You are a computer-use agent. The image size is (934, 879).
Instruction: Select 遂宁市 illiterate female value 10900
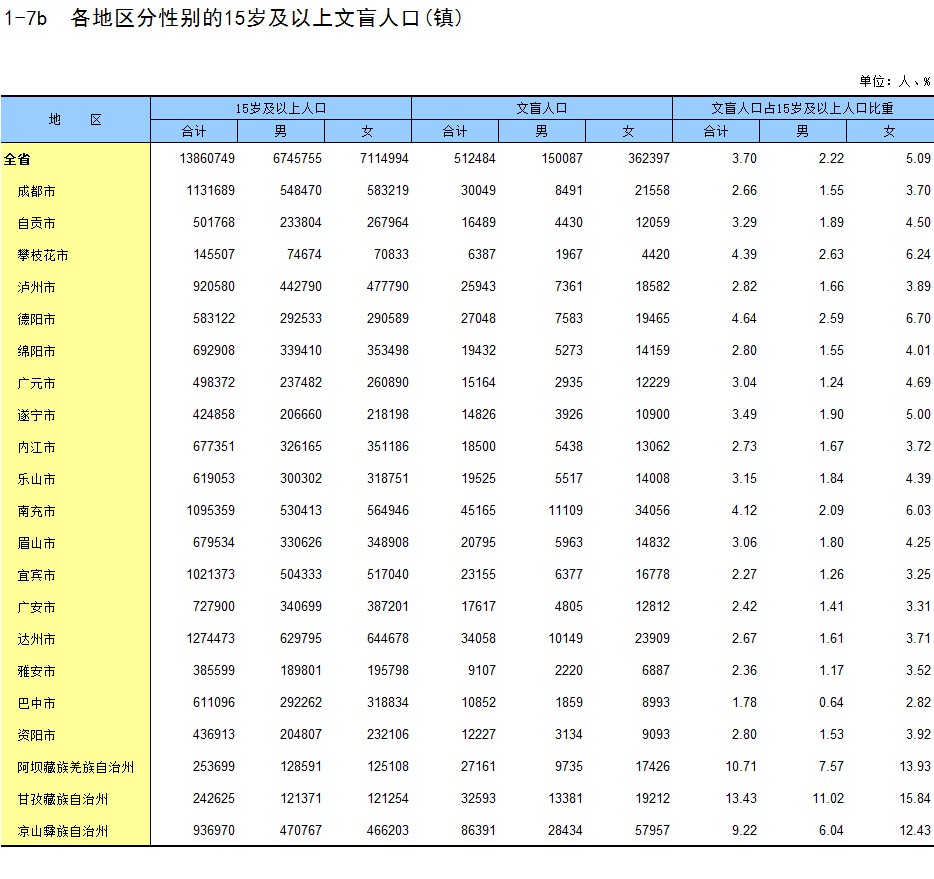click(x=652, y=414)
